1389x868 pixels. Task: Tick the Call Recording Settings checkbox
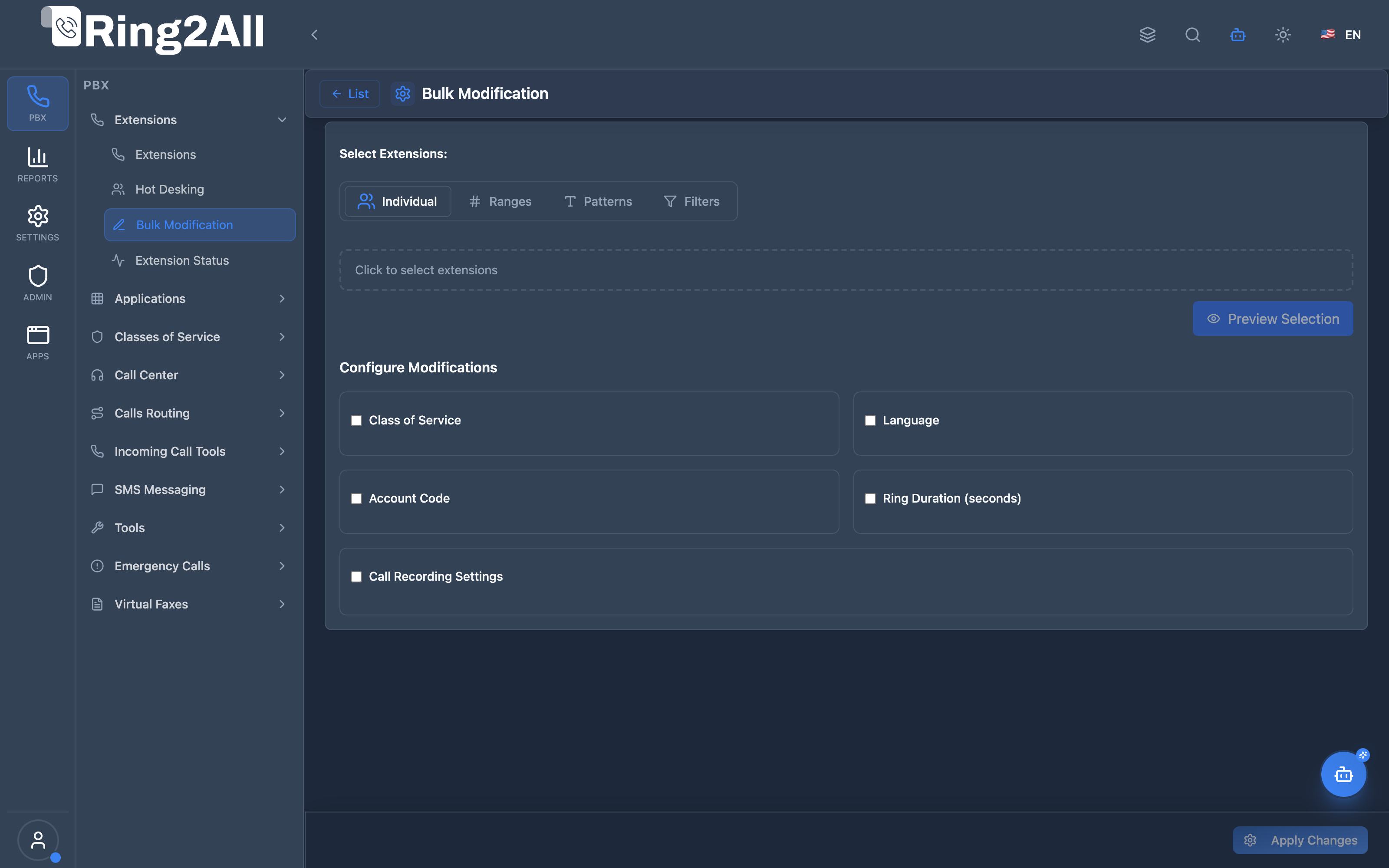(x=356, y=576)
